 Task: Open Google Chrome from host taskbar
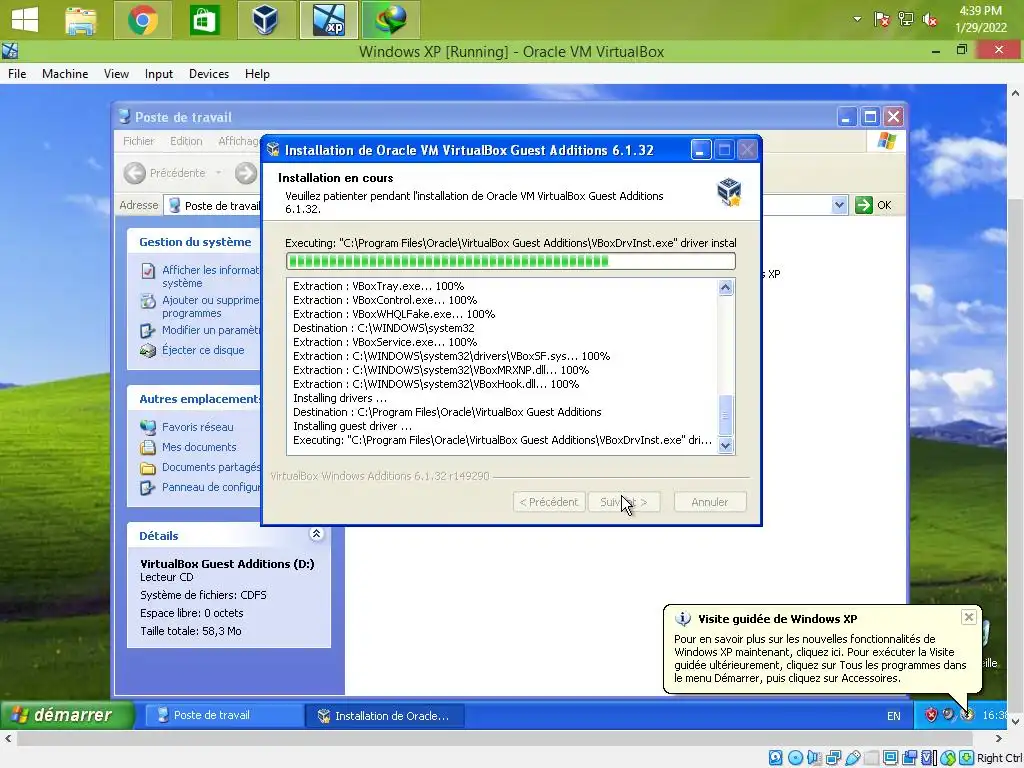[142, 20]
